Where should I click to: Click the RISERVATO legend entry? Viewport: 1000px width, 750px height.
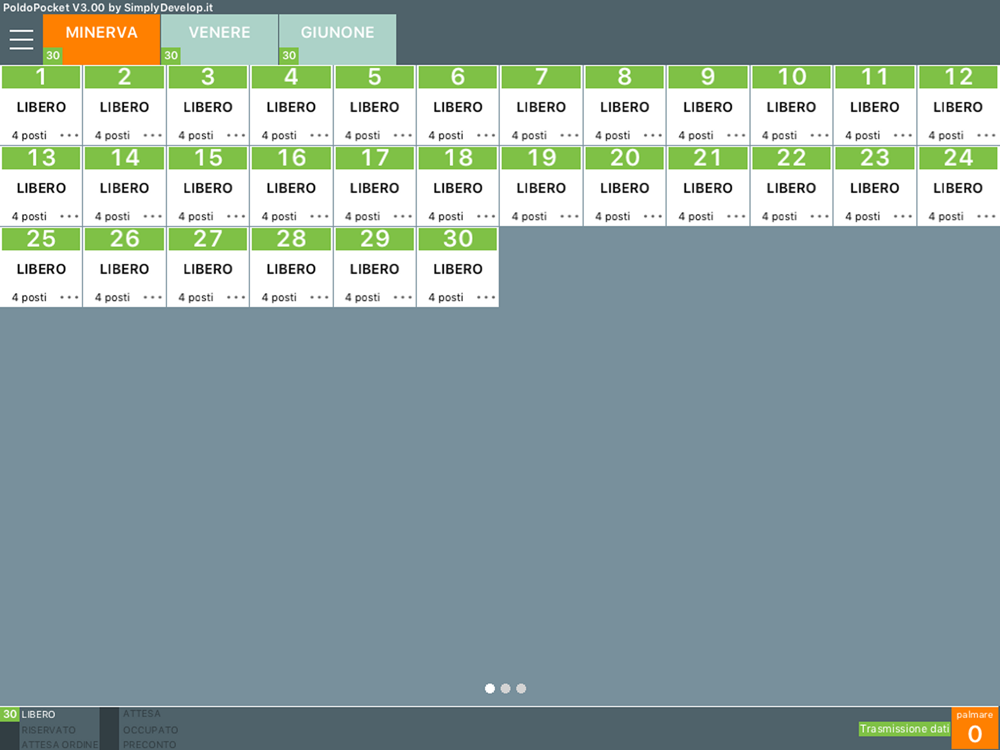click(x=48, y=730)
